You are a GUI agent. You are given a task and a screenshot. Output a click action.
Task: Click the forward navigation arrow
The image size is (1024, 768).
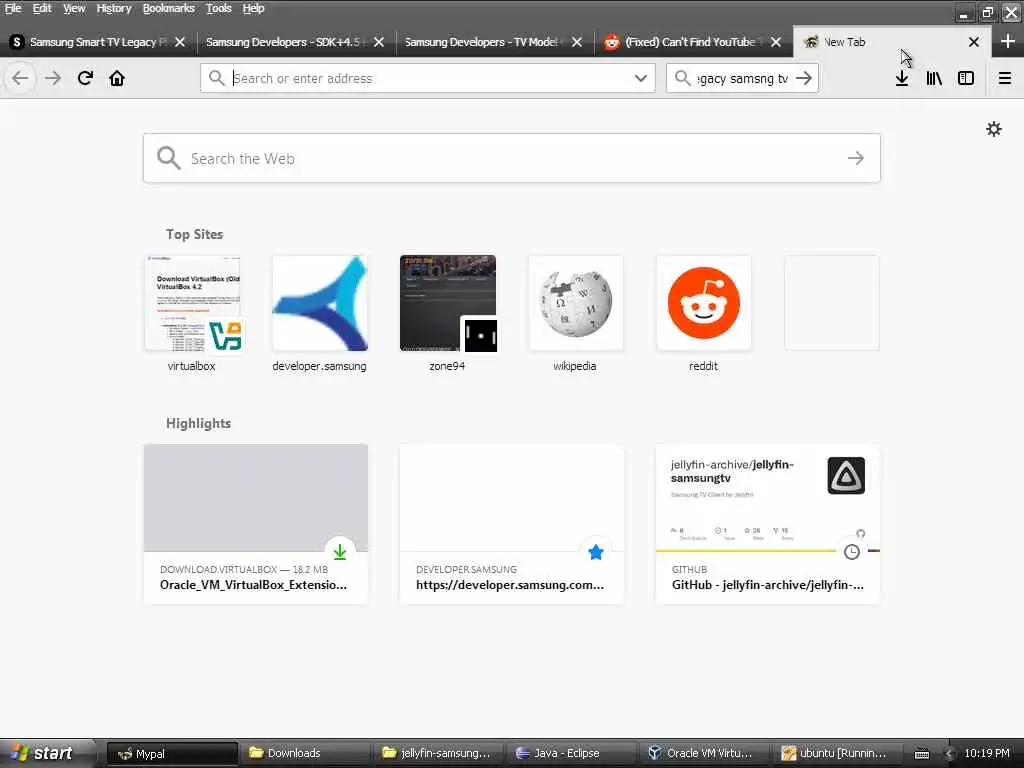[x=53, y=78]
